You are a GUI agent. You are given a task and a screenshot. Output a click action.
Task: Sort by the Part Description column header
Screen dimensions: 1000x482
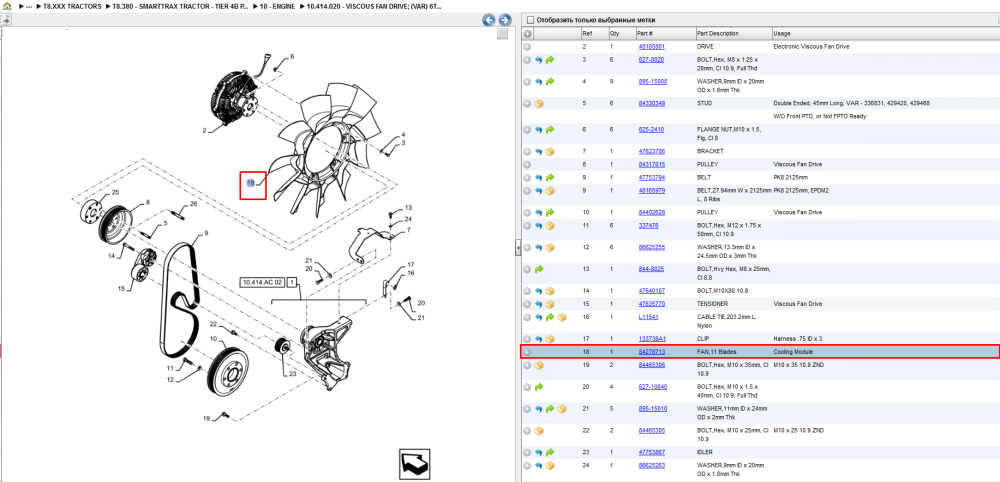point(718,34)
